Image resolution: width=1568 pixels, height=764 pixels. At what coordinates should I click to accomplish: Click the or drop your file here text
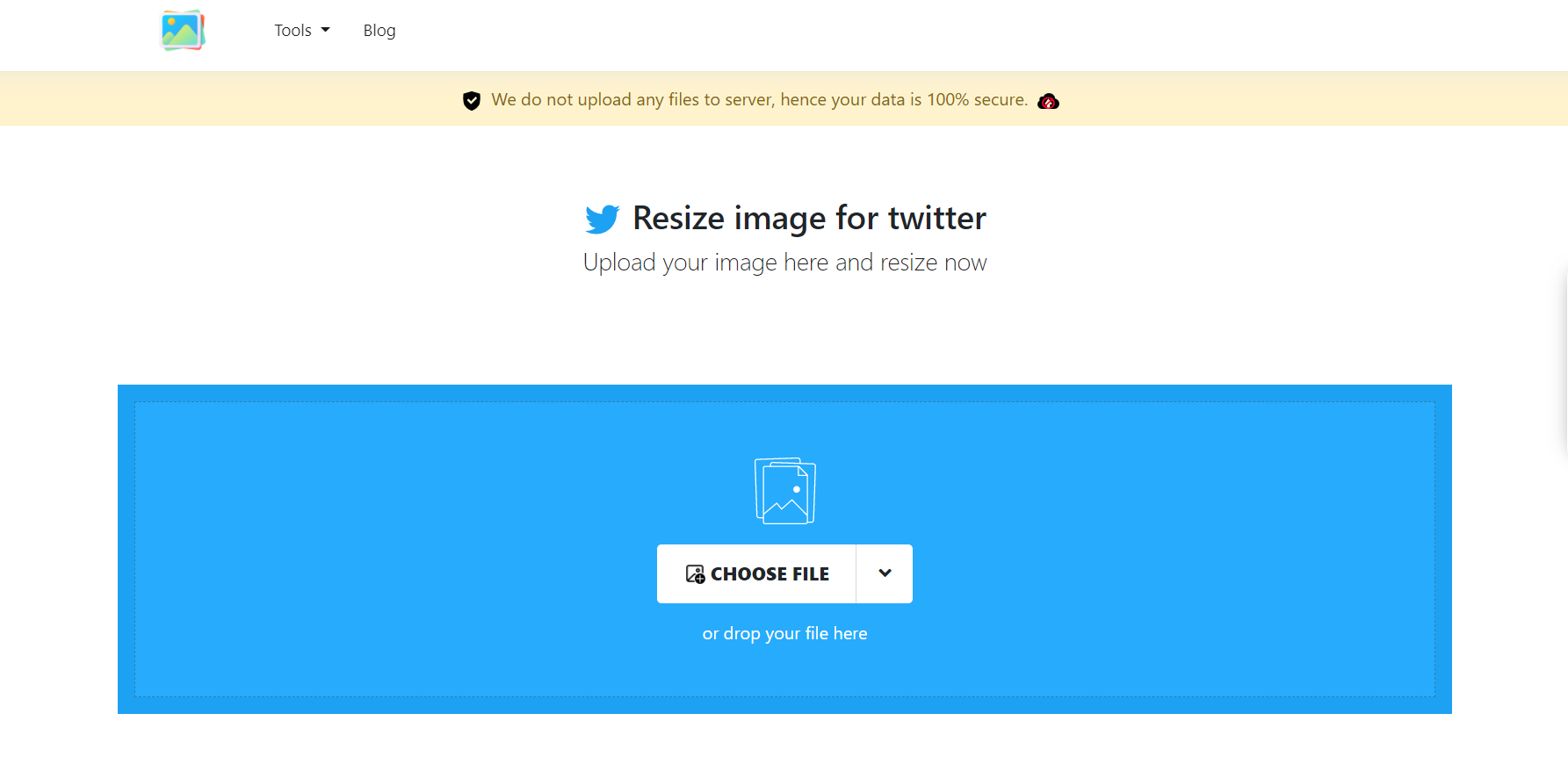[784, 633]
